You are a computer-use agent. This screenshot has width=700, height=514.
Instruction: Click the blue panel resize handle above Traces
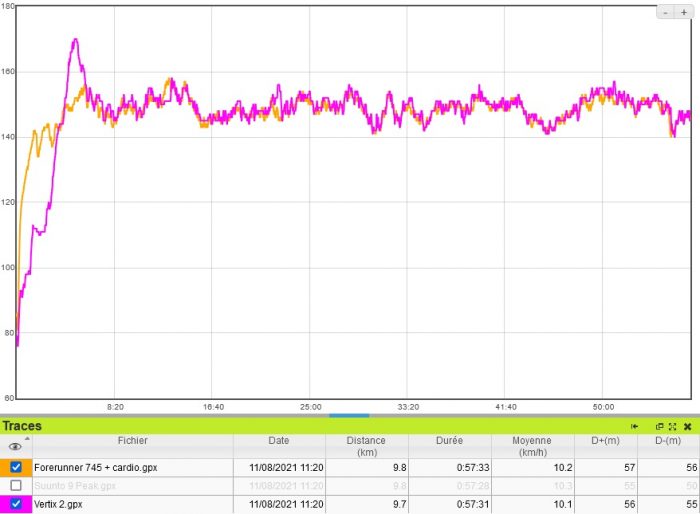(349, 415)
